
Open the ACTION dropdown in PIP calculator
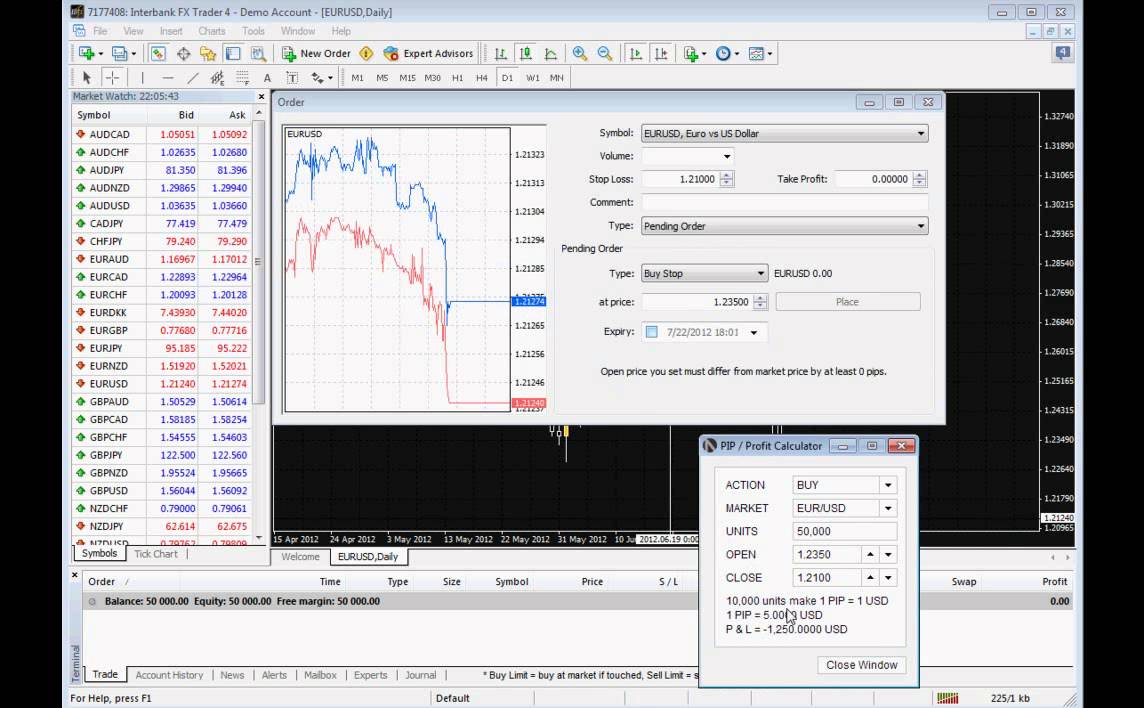(x=888, y=485)
